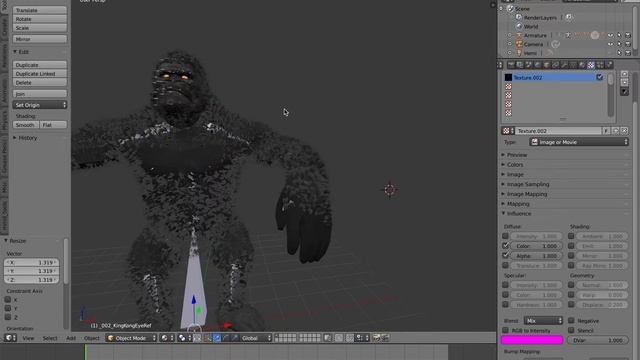Click the DVar value slider
This screenshot has width=640, height=360.
[x=598, y=340]
